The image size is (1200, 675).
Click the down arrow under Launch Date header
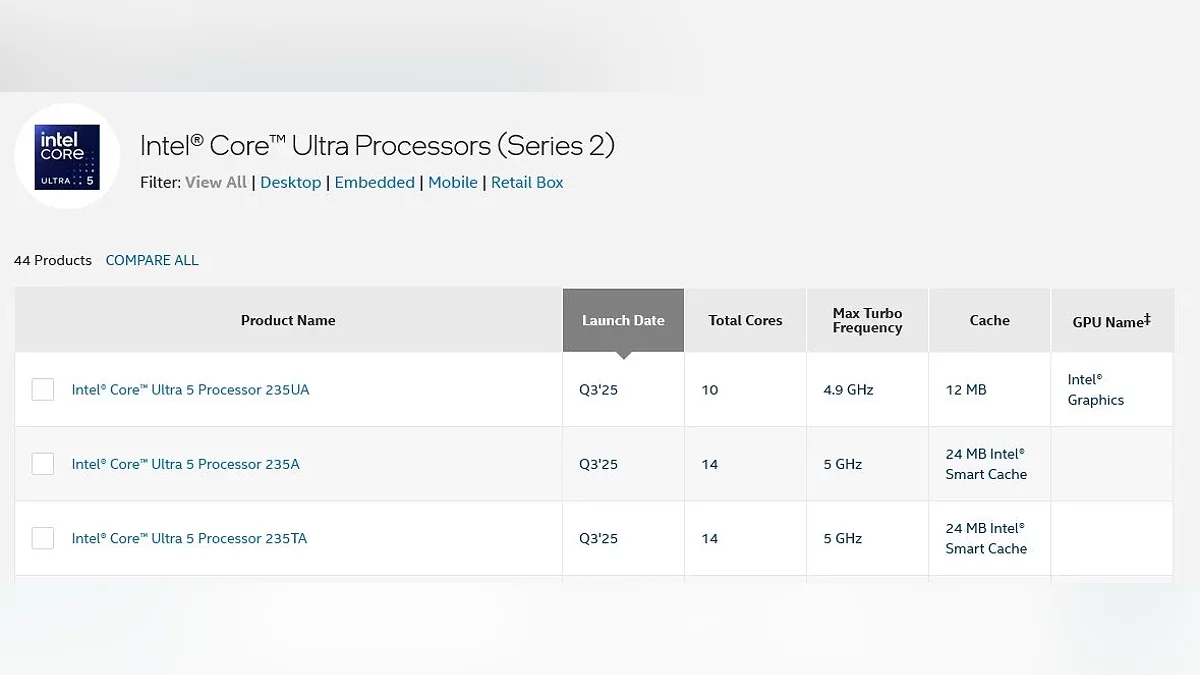623,355
